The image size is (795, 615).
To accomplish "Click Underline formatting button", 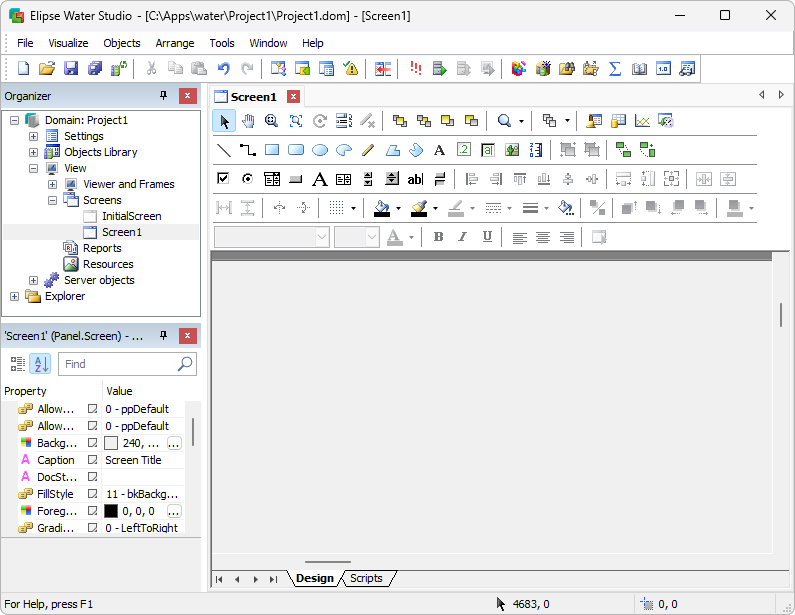I will [x=487, y=237].
